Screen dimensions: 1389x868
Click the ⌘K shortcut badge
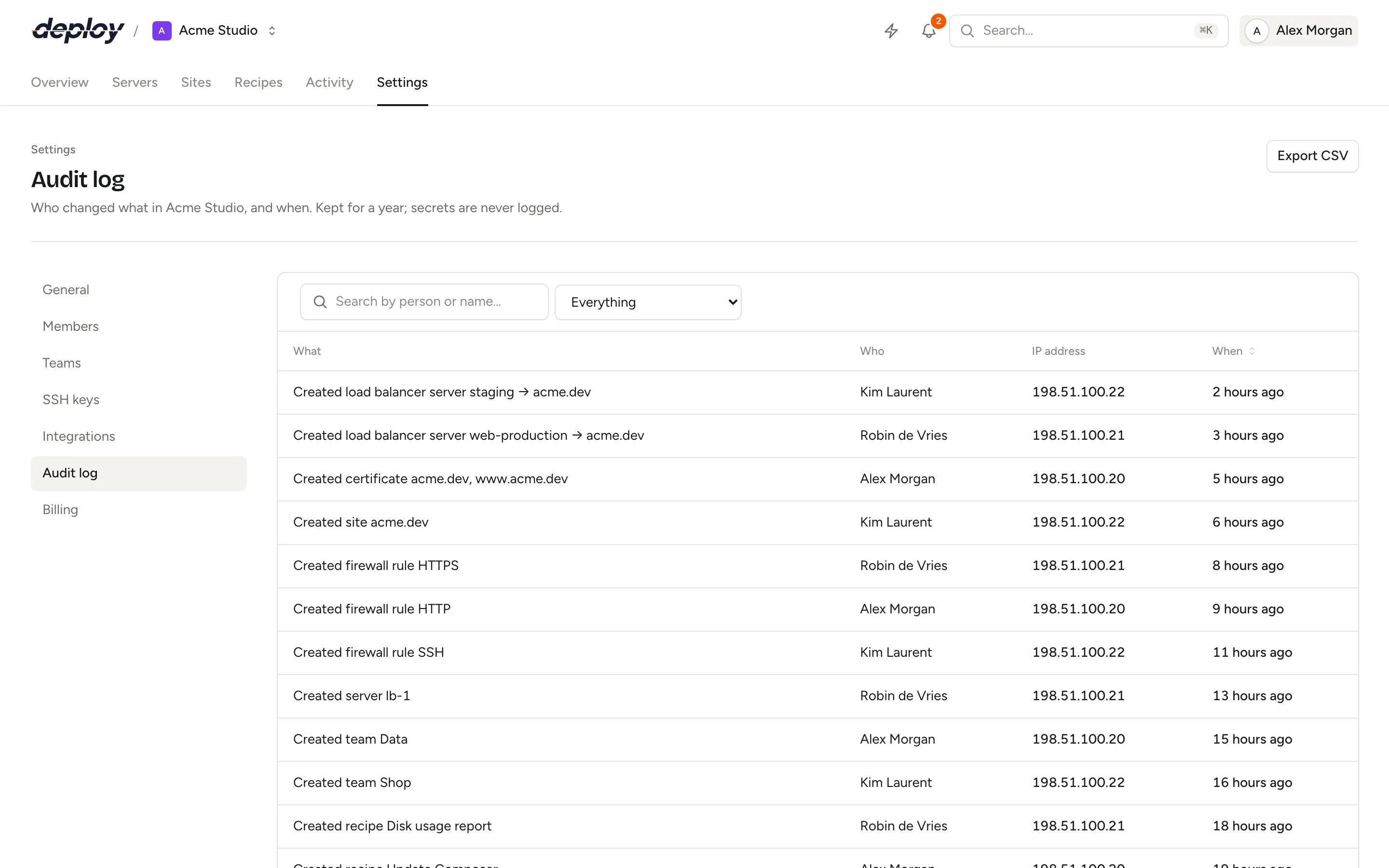coord(1205,30)
